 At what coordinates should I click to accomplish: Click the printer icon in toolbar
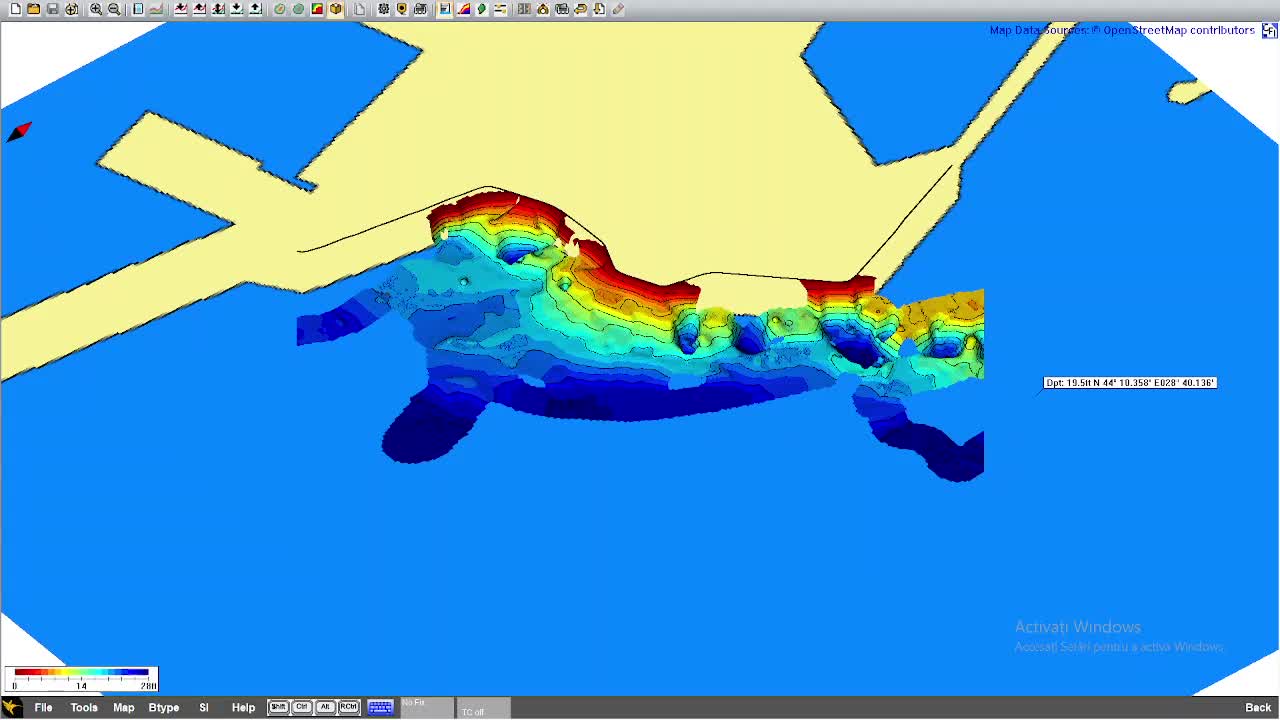tap(421, 9)
